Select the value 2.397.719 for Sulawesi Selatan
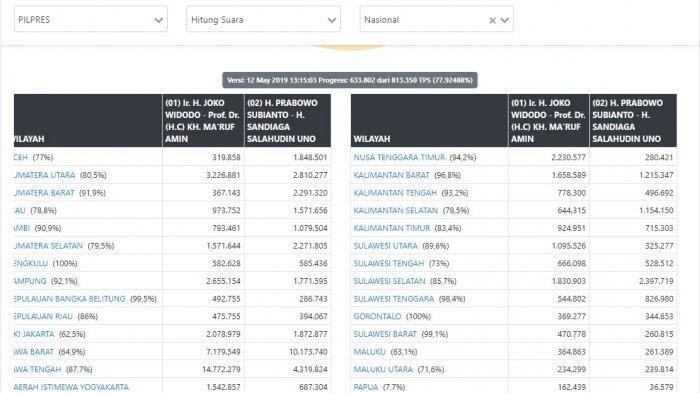The height and width of the screenshot is (393, 700). [656, 281]
